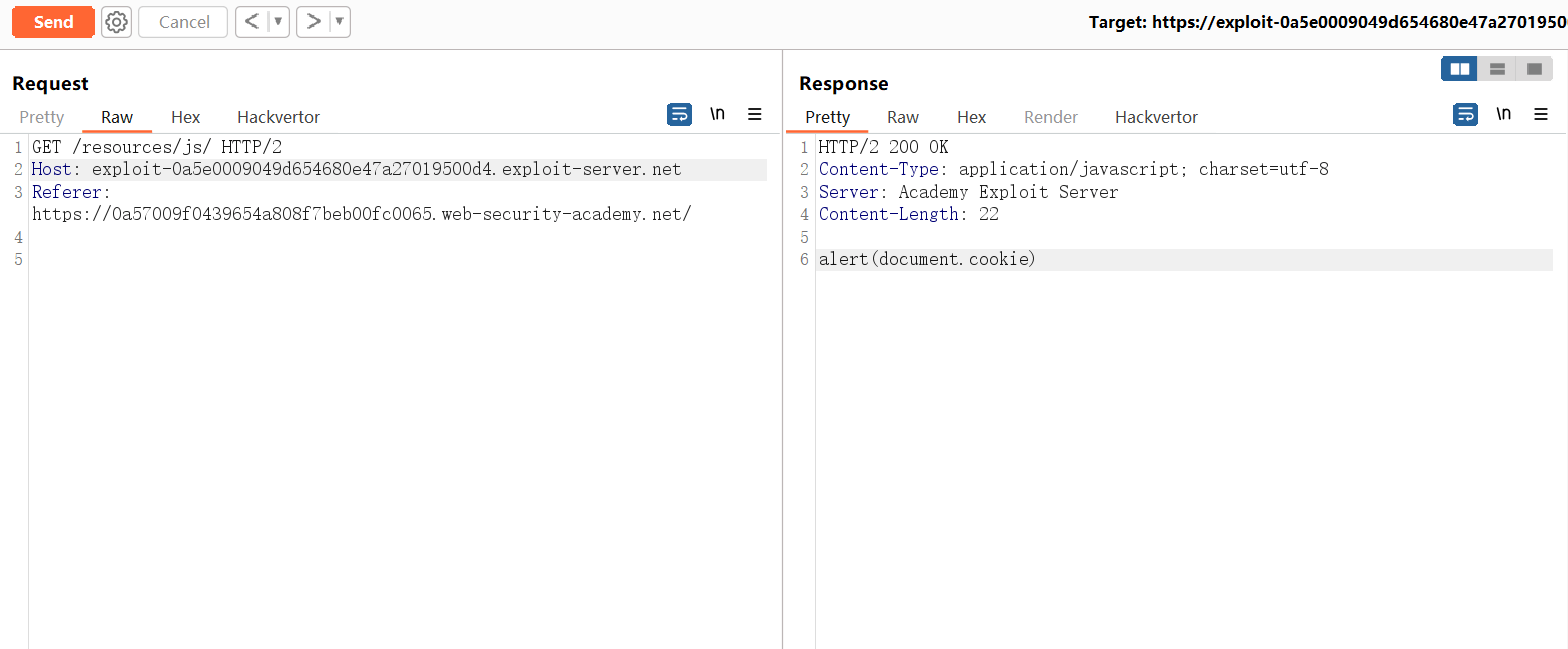Toggle non-printable \n characters in the Request panel

(717, 114)
